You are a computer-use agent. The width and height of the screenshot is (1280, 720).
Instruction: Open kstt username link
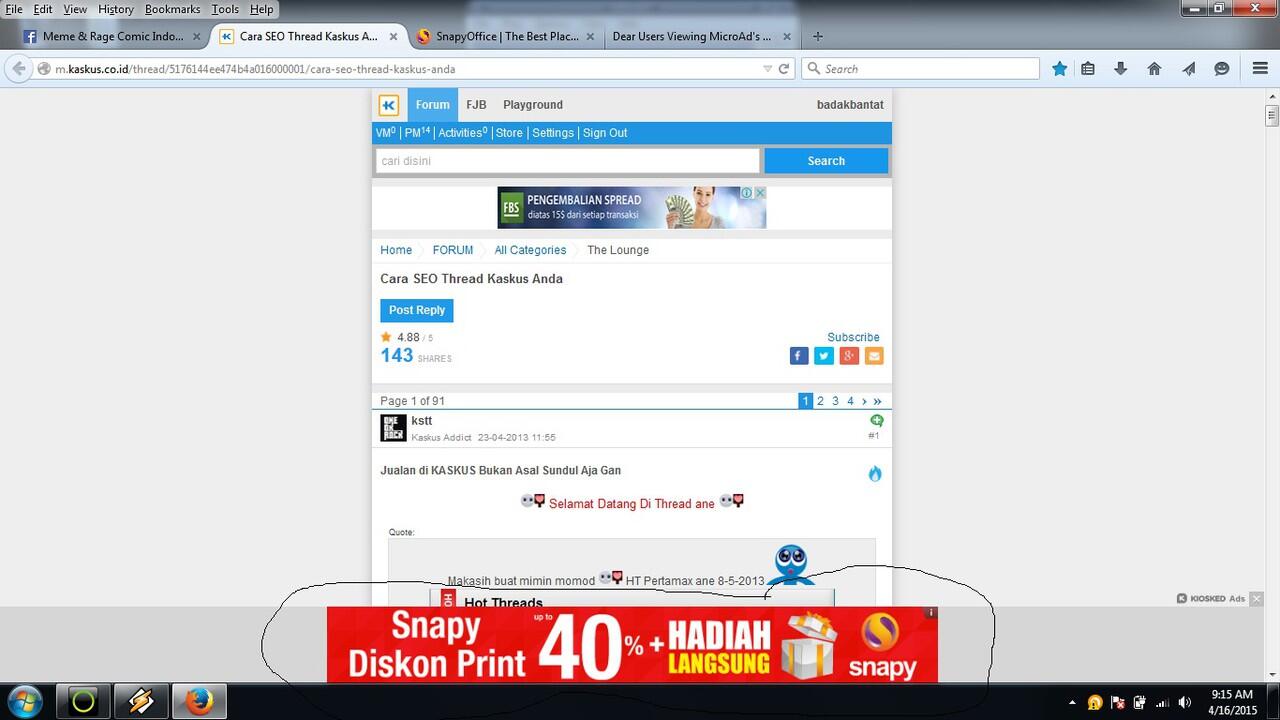point(422,421)
